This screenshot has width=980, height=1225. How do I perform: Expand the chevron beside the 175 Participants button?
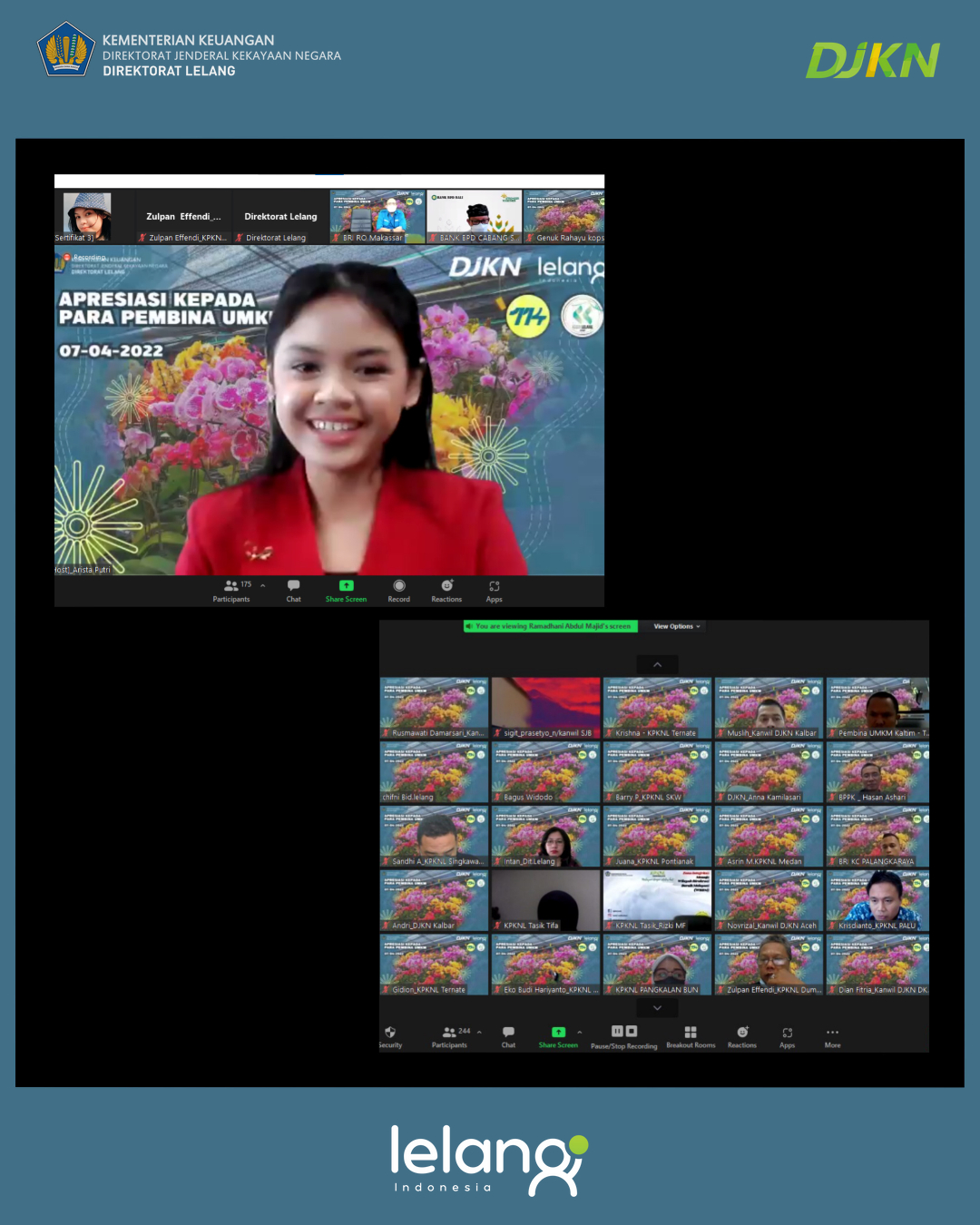[263, 585]
